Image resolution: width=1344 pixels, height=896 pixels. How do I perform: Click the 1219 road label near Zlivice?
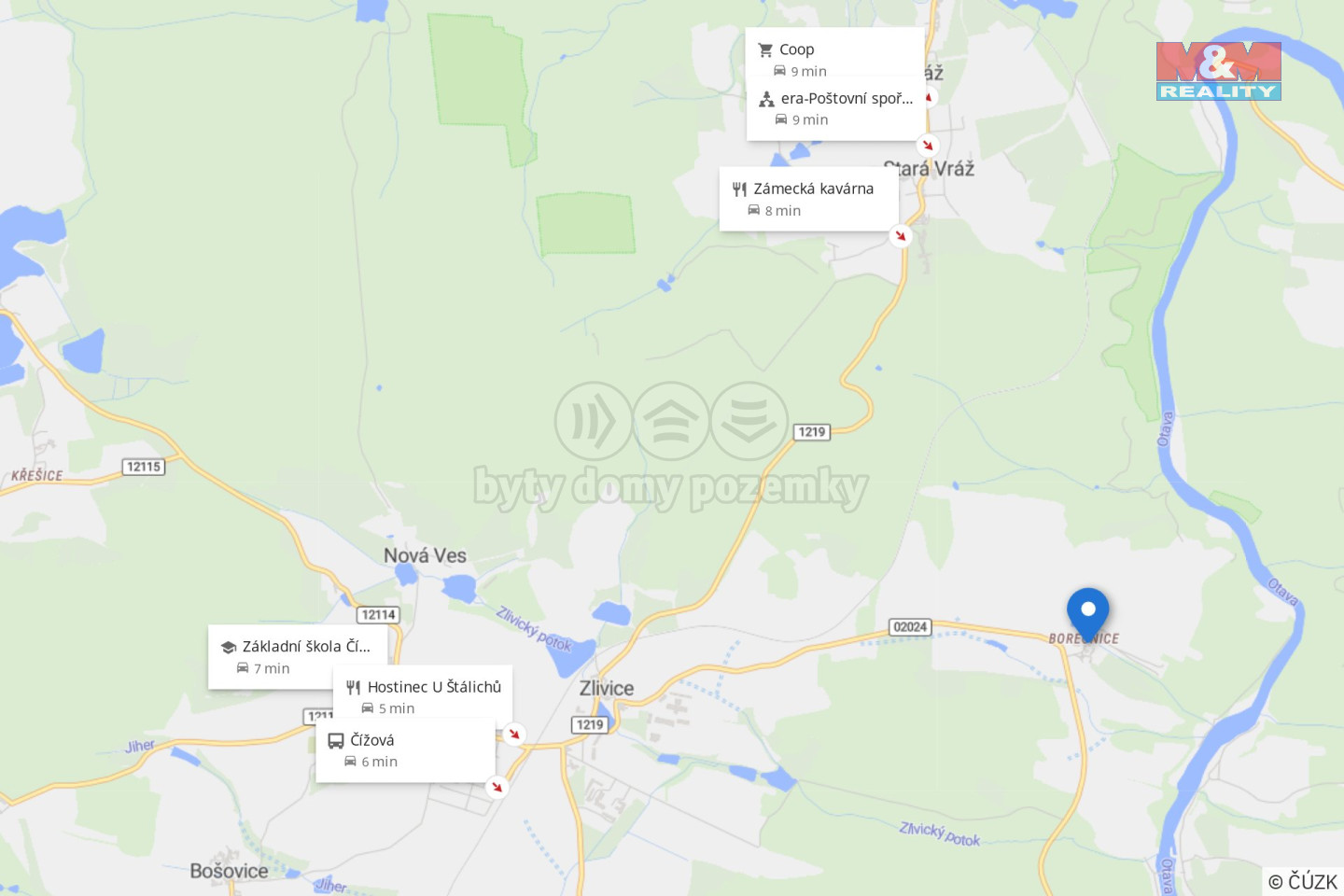point(590,724)
